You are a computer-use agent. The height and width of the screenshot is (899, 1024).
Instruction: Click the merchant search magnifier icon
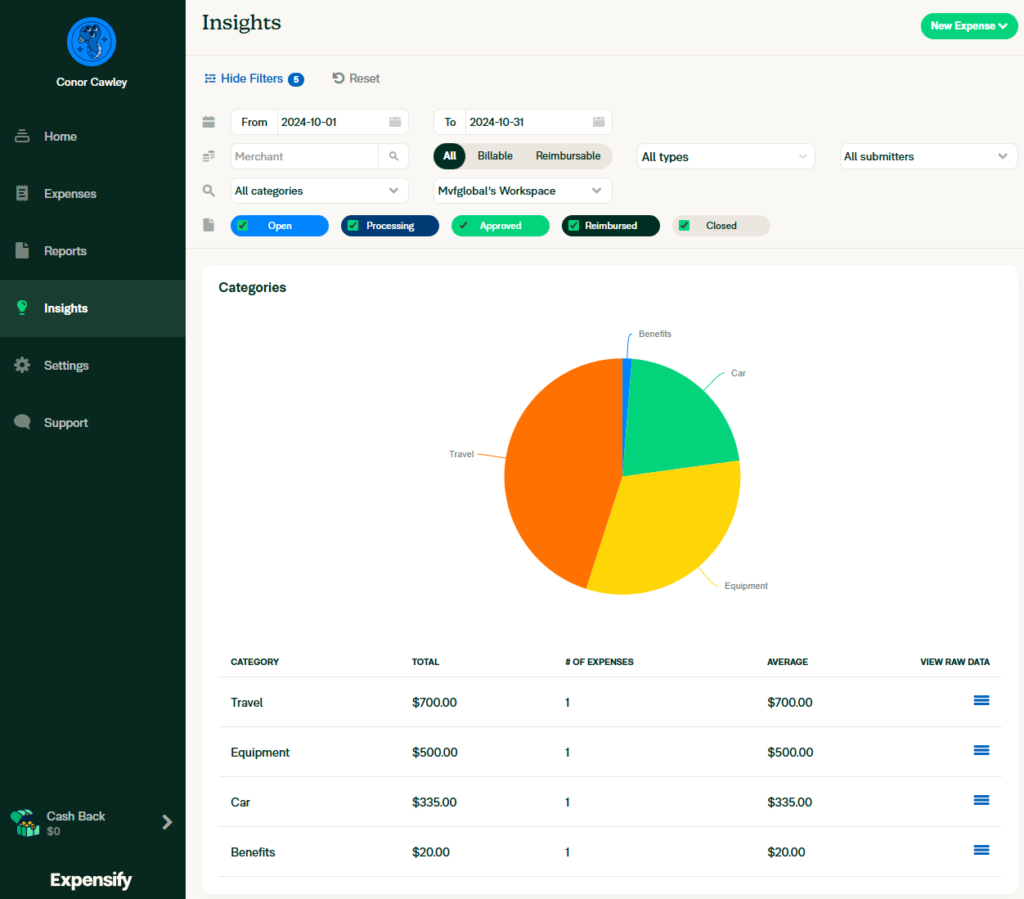tap(393, 156)
